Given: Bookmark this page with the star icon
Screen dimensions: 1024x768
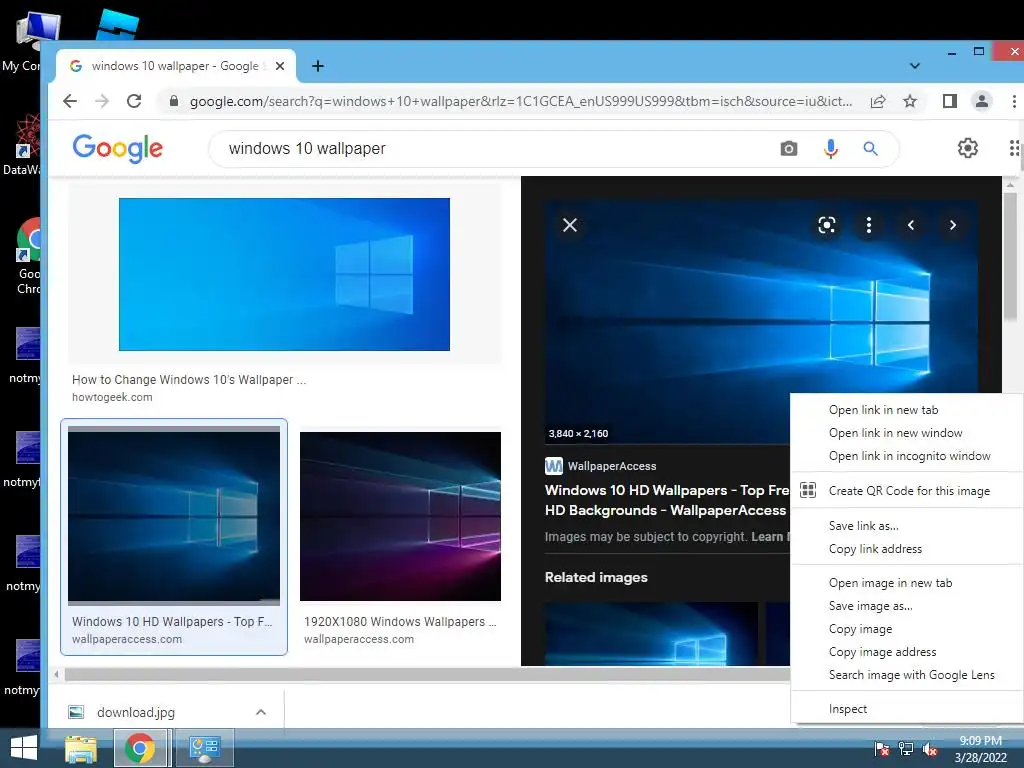Looking at the screenshot, I should click(910, 101).
